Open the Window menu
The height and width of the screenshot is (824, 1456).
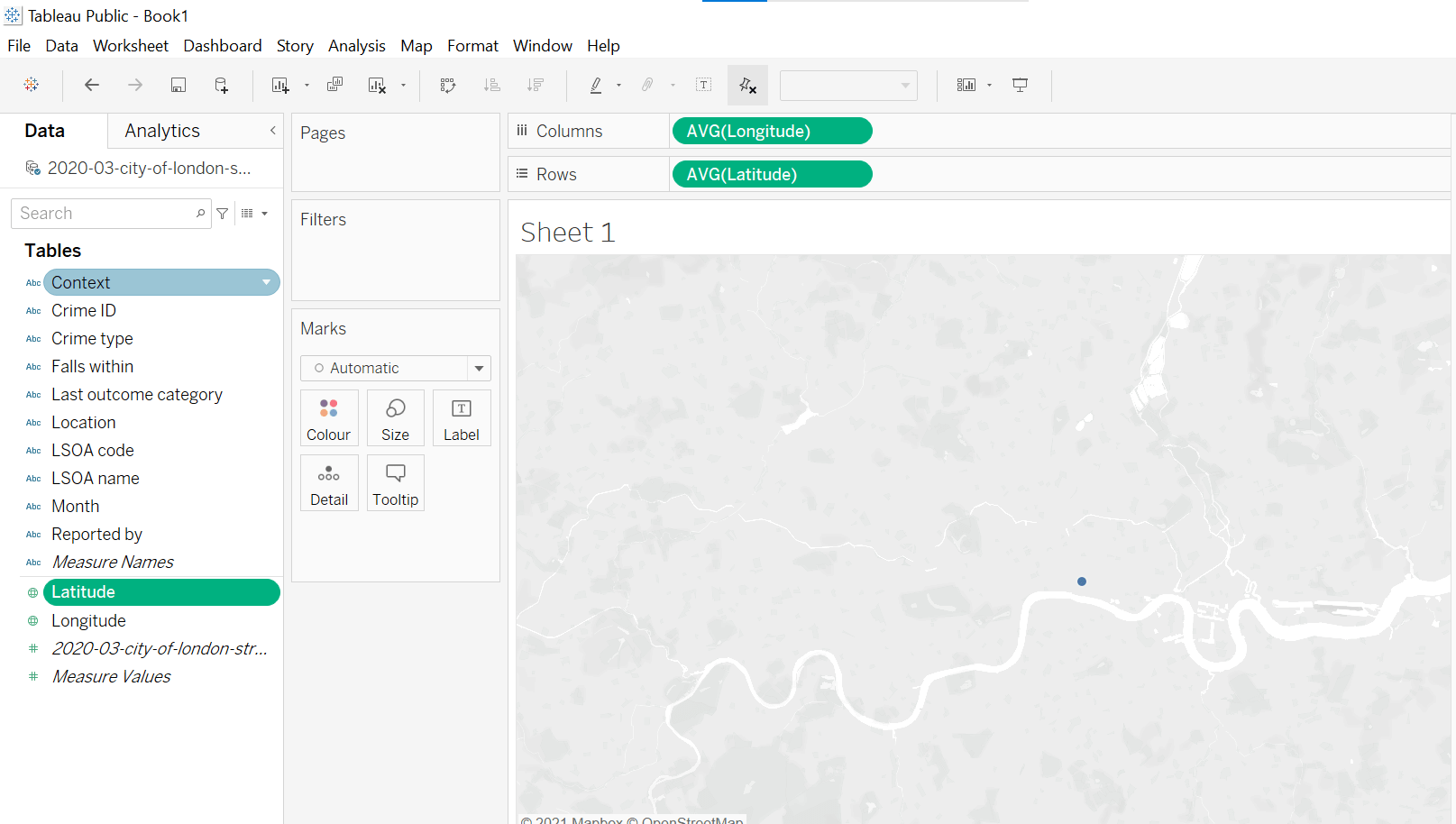(x=543, y=46)
